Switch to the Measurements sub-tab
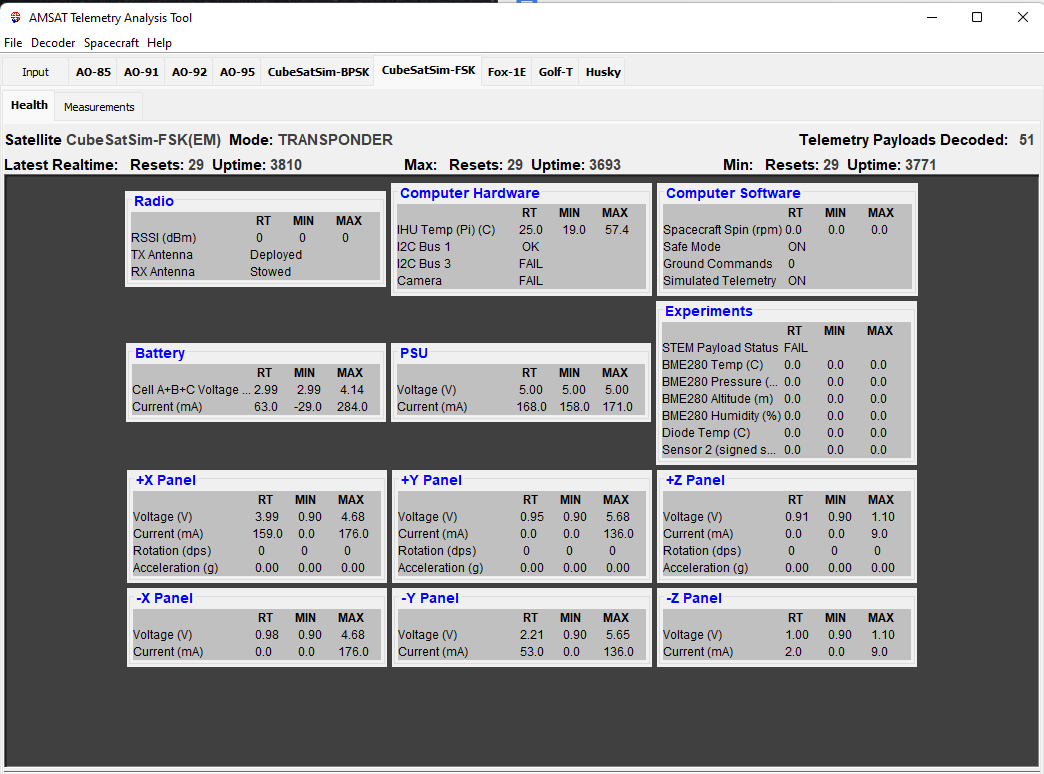This screenshot has height=774, width=1044. (x=99, y=107)
